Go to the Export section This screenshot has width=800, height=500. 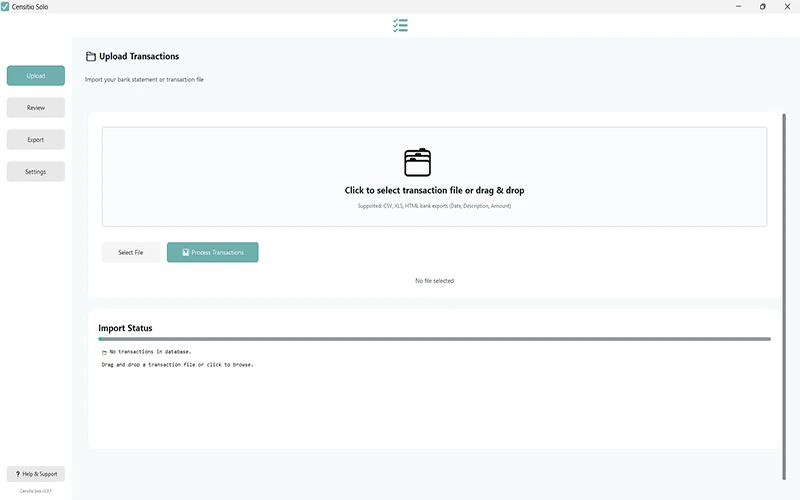click(36, 140)
